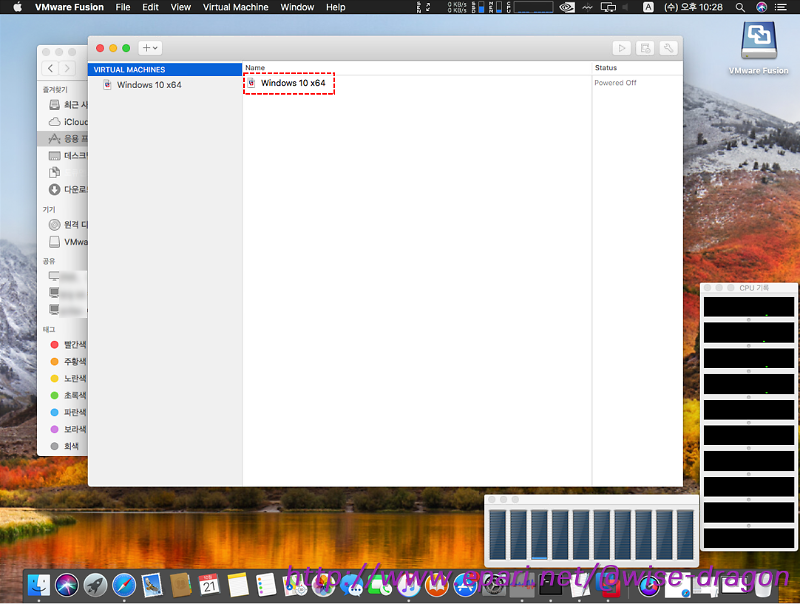
Task: Open Spotlight search in menu bar
Action: pos(740,7)
